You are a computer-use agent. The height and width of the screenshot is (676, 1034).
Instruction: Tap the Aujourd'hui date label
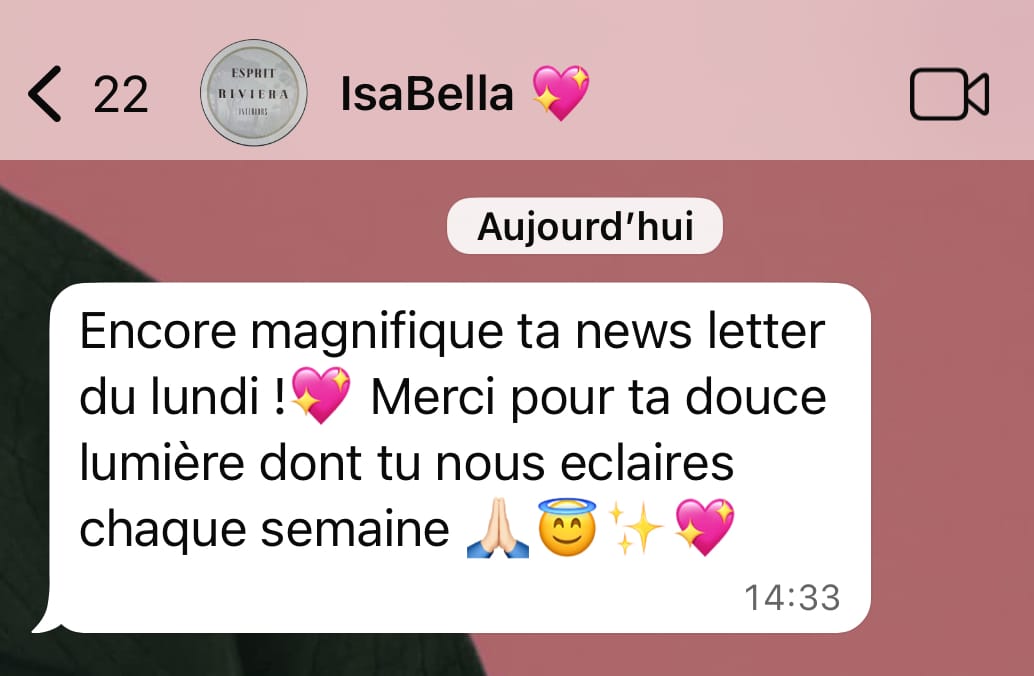585,226
